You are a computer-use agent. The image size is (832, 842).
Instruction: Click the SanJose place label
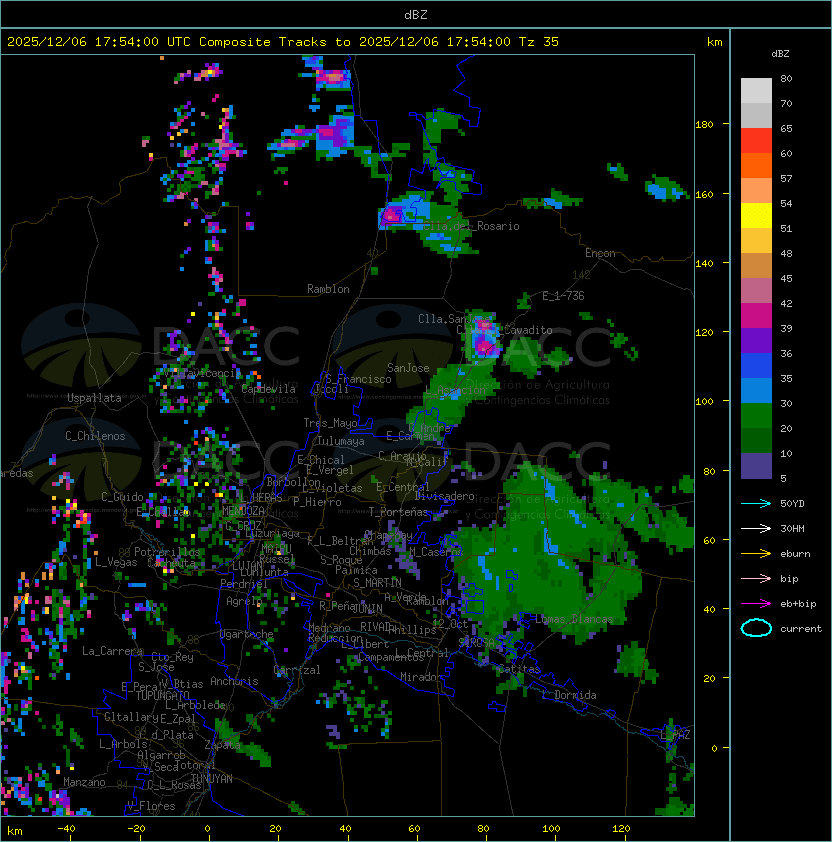pyautogui.click(x=408, y=368)
